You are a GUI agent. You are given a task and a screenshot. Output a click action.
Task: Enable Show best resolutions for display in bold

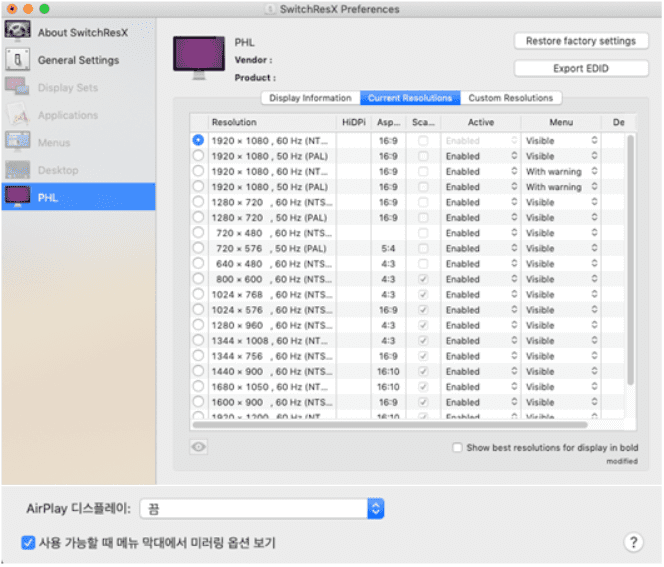457,448
